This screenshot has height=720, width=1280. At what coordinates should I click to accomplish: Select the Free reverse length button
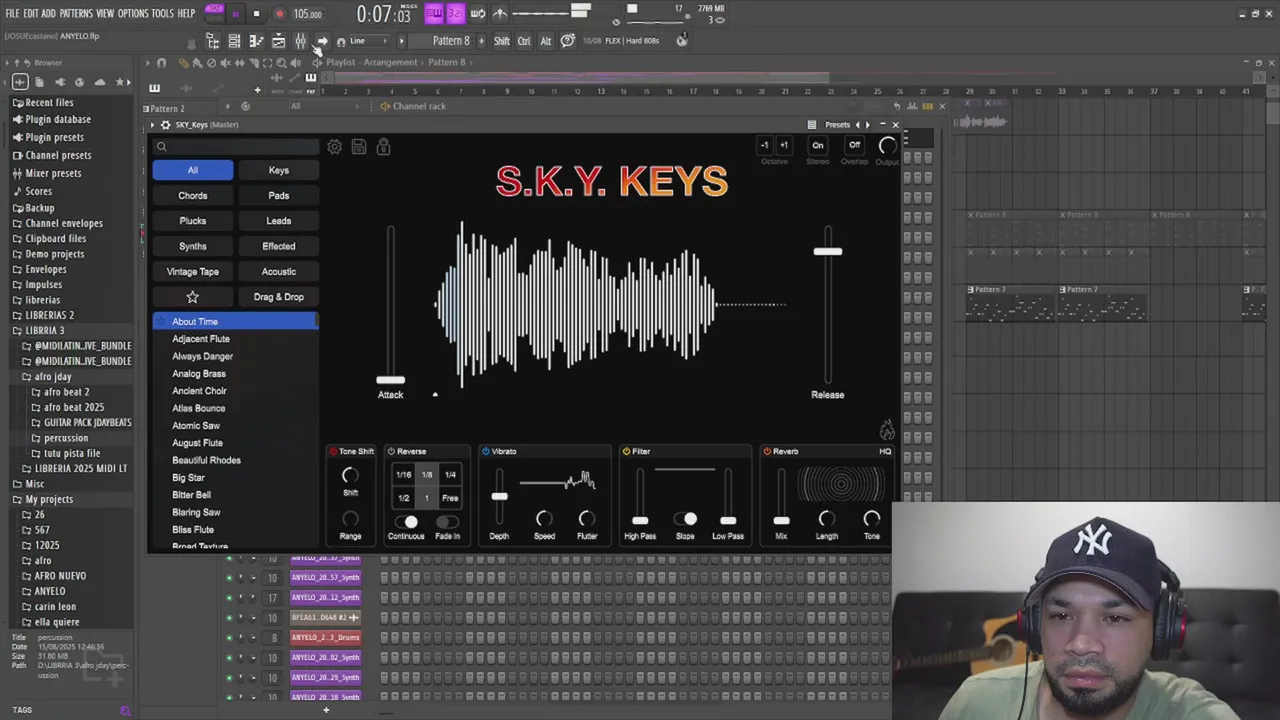point(450,498)
